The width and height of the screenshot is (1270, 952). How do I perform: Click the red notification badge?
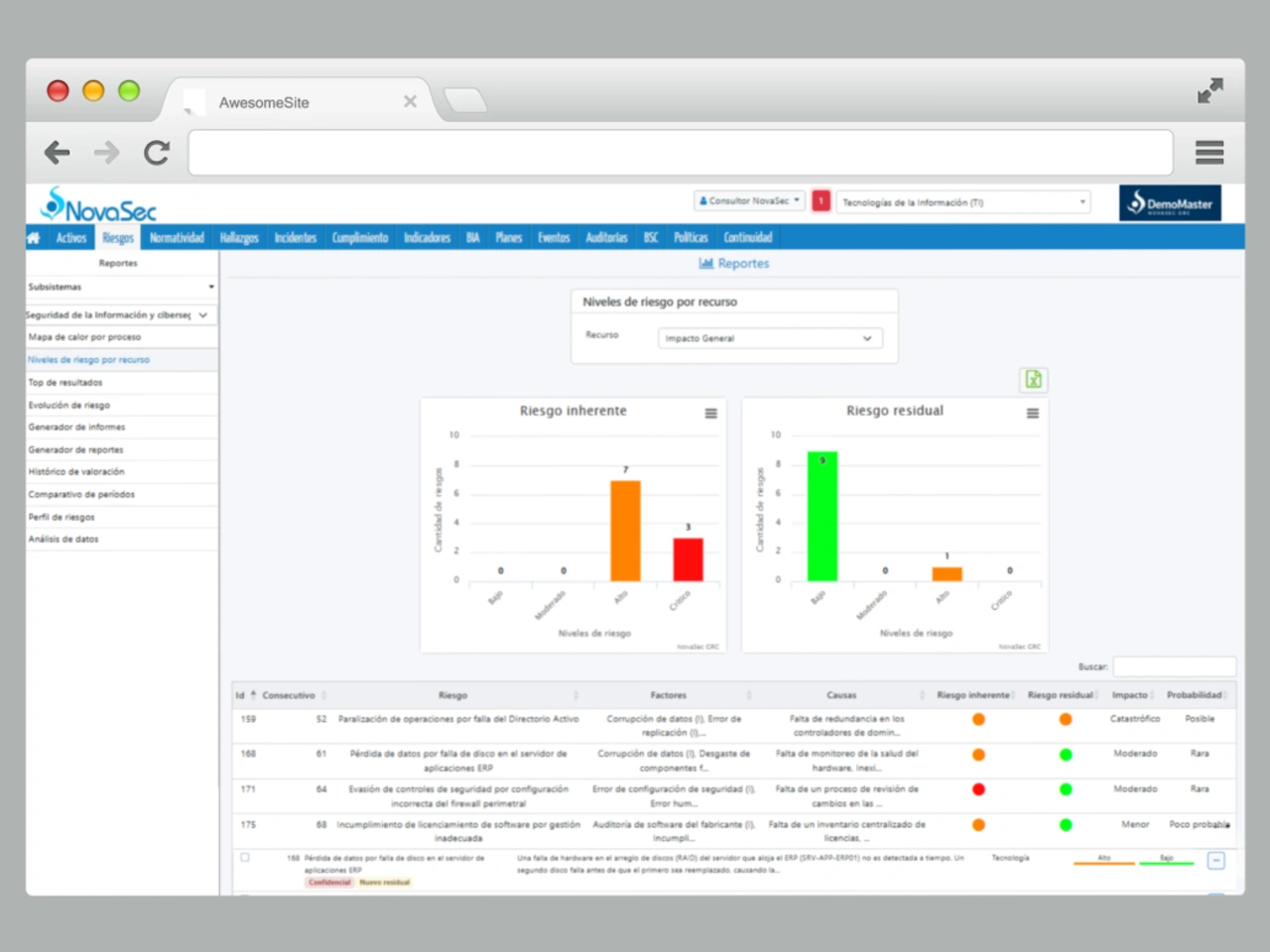821,201
